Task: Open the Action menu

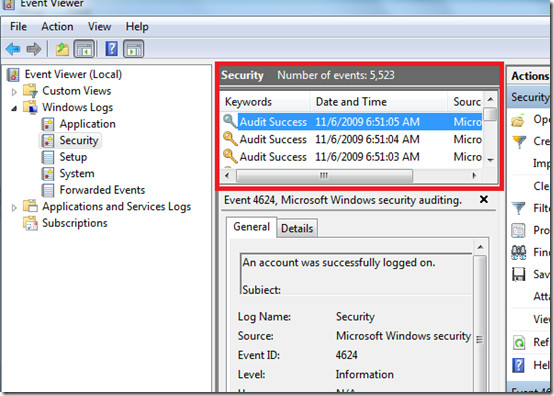Action: 57,26
